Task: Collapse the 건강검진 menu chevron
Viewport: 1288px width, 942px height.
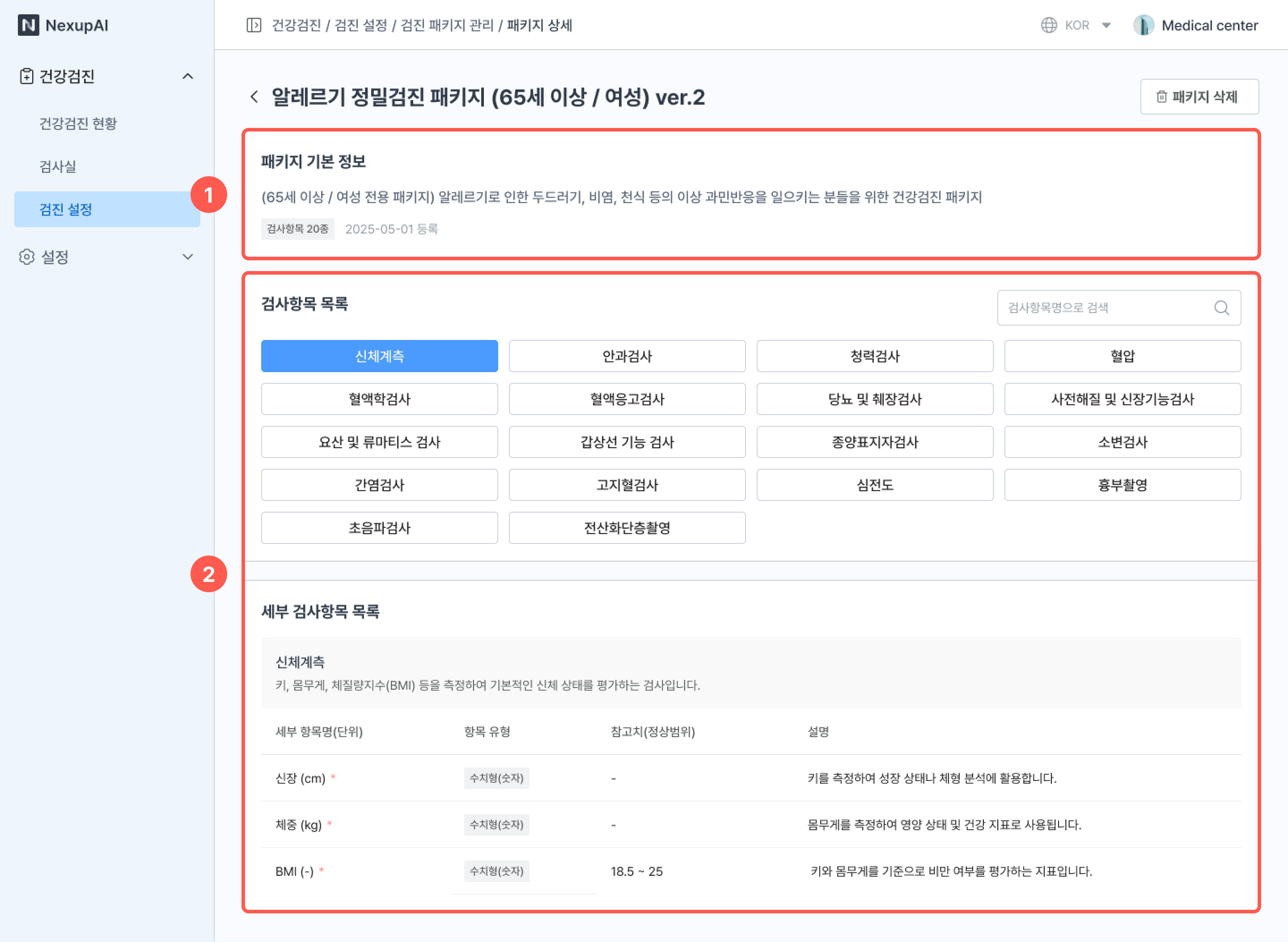Action: pos(187,76)
